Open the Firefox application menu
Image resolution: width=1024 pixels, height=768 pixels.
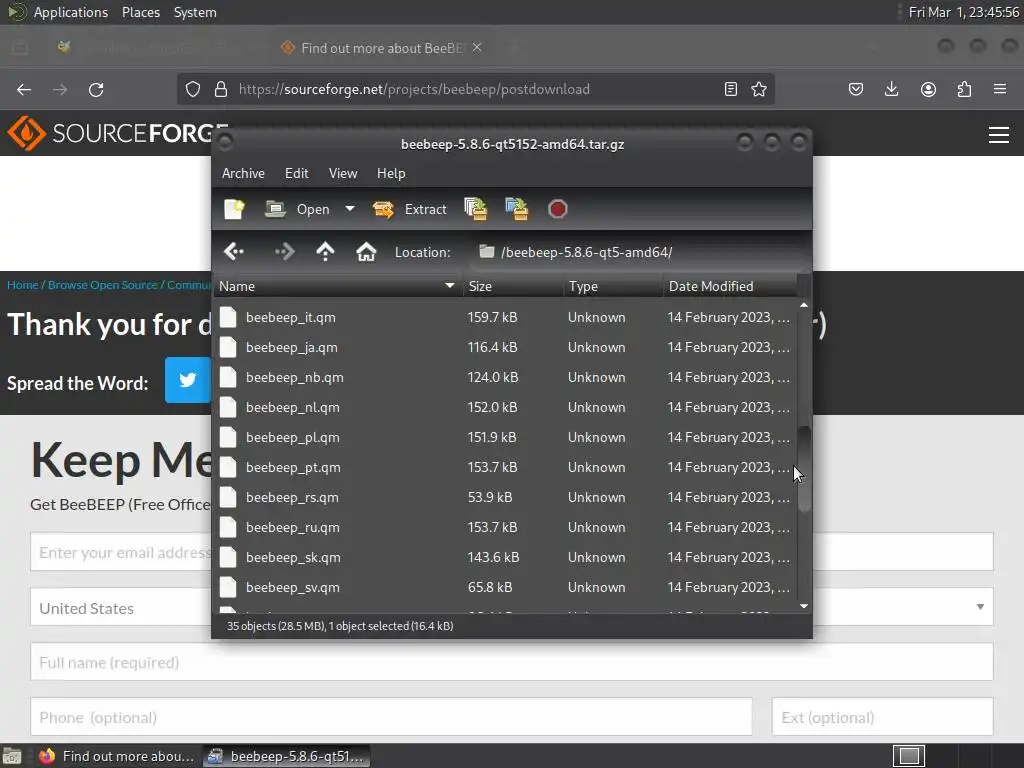click(x=1000, y=89)
